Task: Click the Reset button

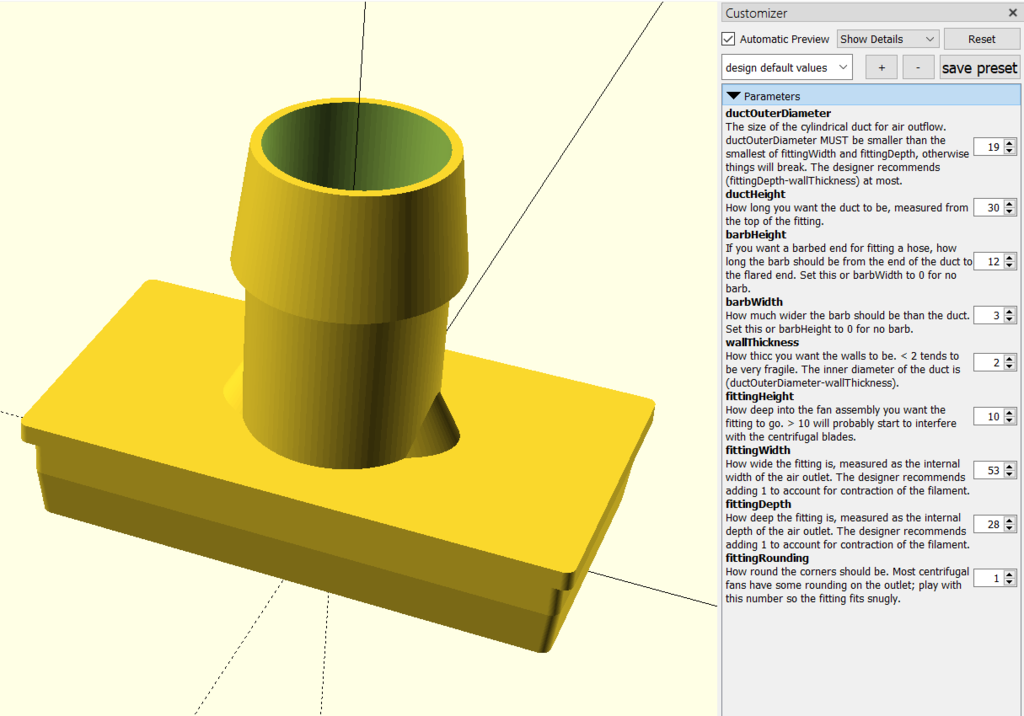Action: (x=981, y=38)
